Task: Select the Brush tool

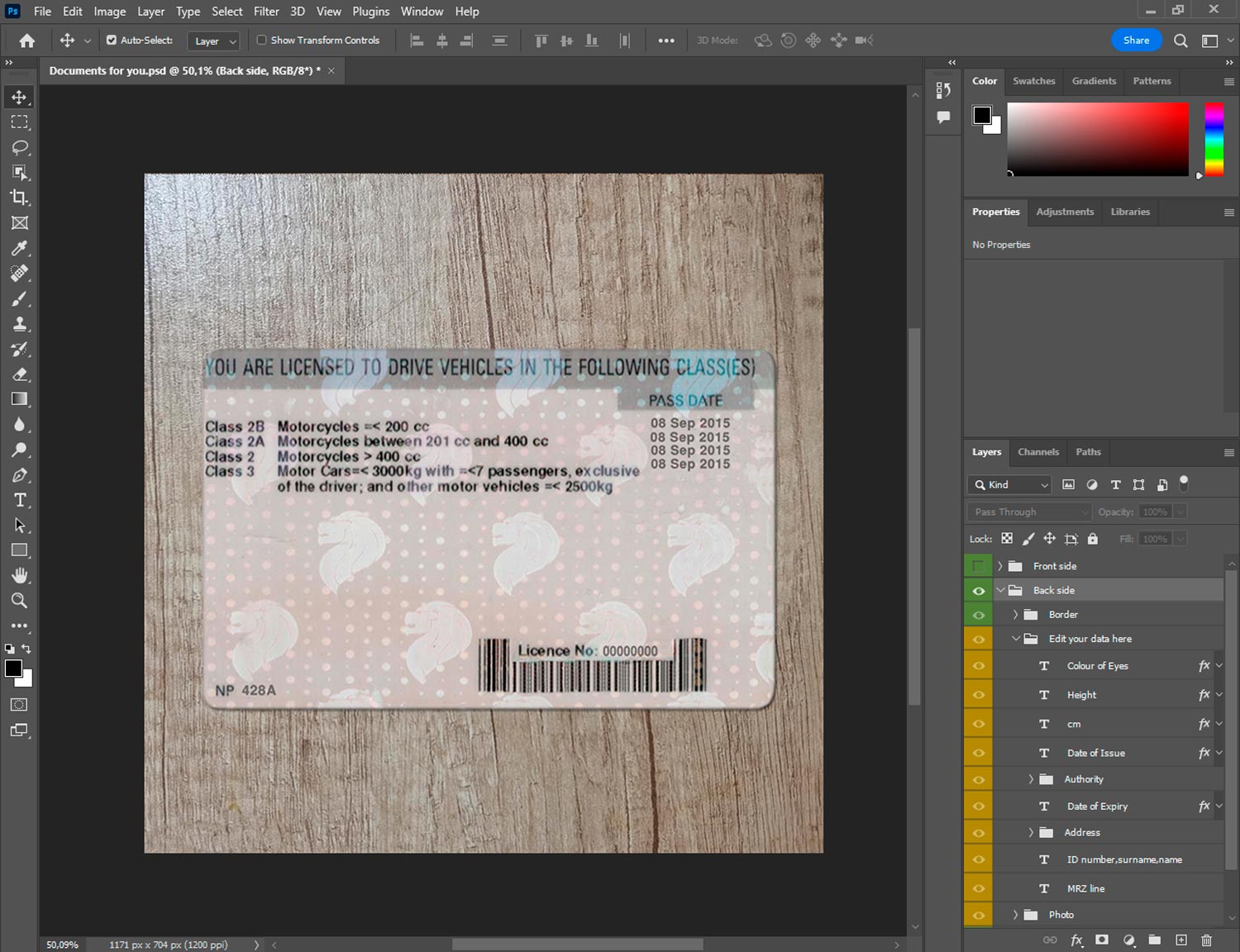Action: (x=20, y=298)
